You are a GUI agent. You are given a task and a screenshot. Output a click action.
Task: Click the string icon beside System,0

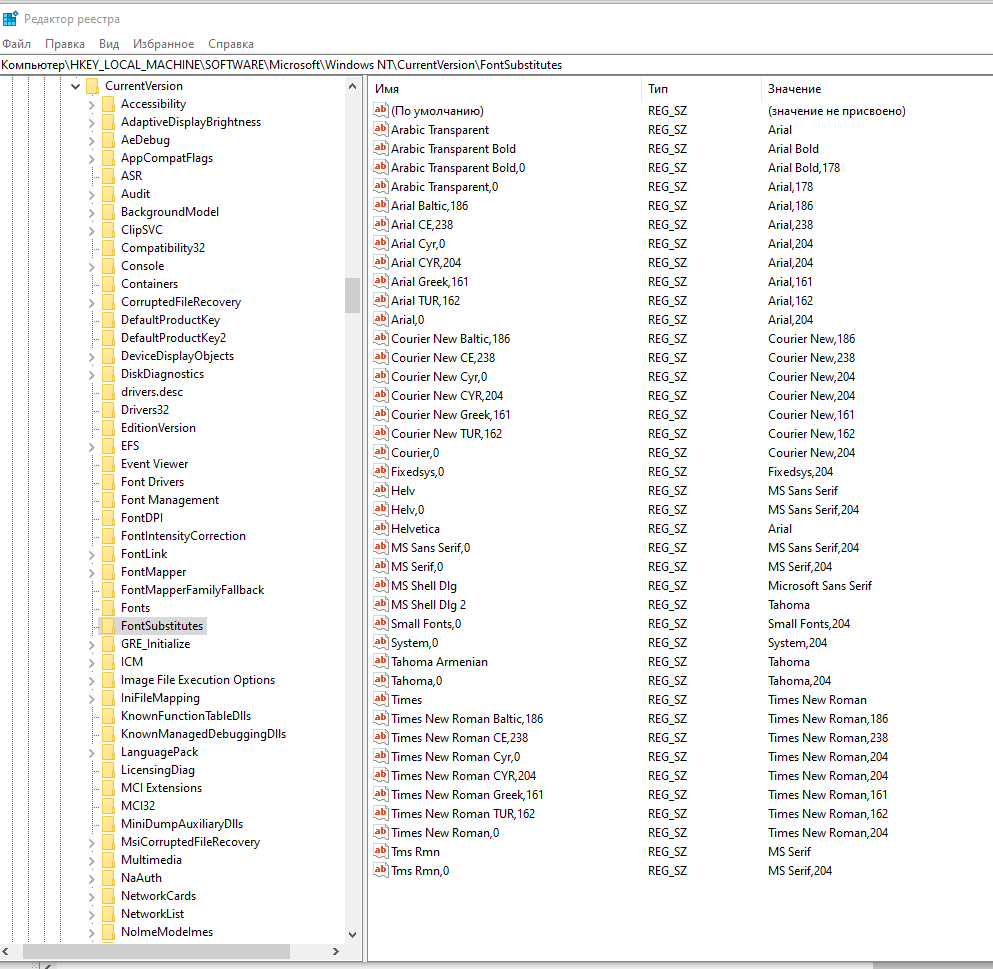(381, 642)
